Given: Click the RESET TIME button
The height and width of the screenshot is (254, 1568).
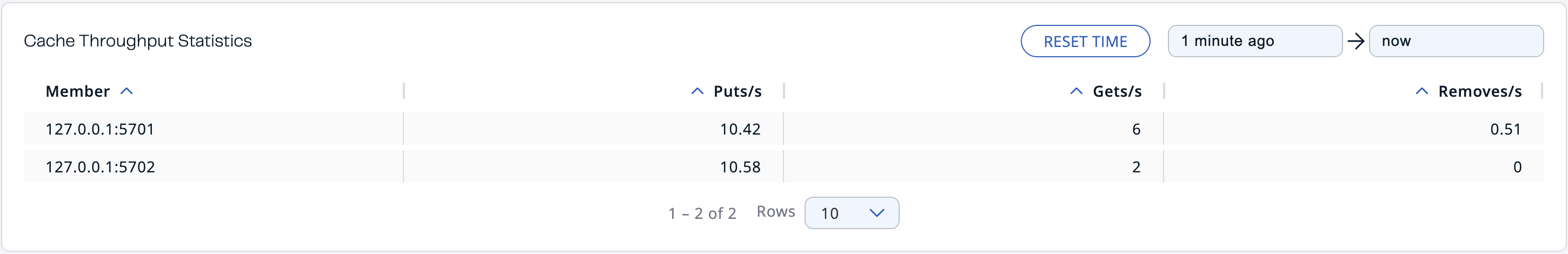Looking at the screenshot, I should click(x=1085, y=42).
